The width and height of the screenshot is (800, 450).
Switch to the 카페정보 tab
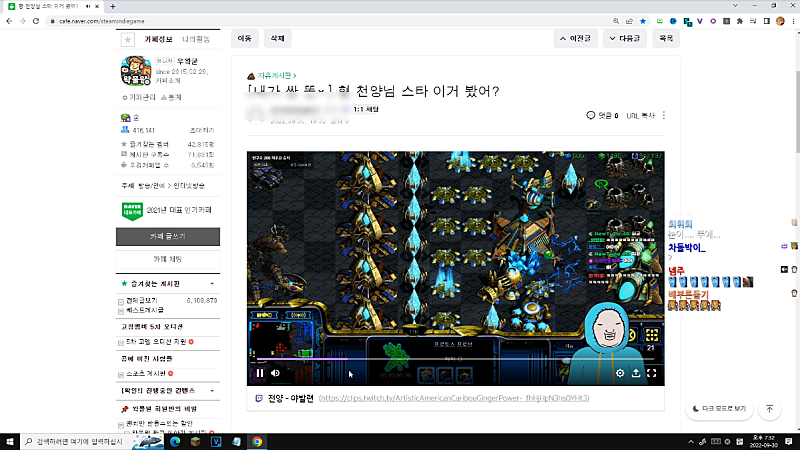pos(160,38)
